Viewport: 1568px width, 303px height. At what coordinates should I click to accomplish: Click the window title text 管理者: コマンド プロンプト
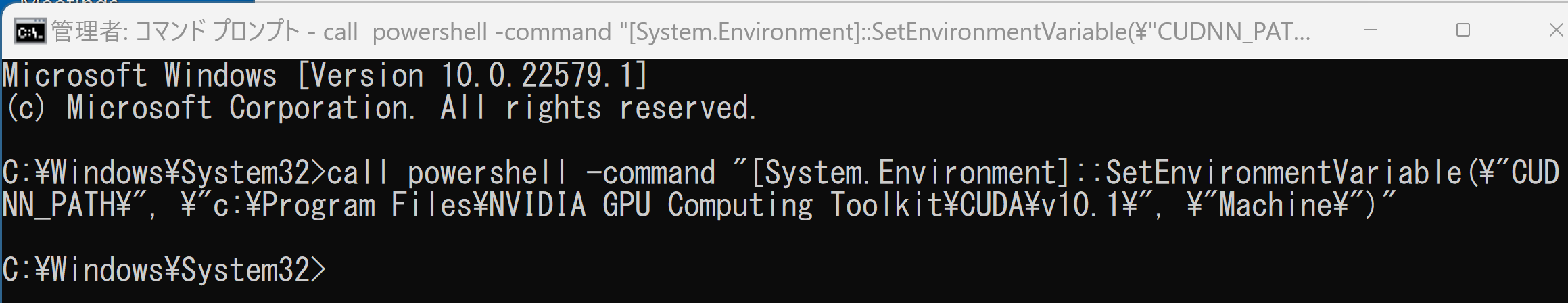pos(176,31)
